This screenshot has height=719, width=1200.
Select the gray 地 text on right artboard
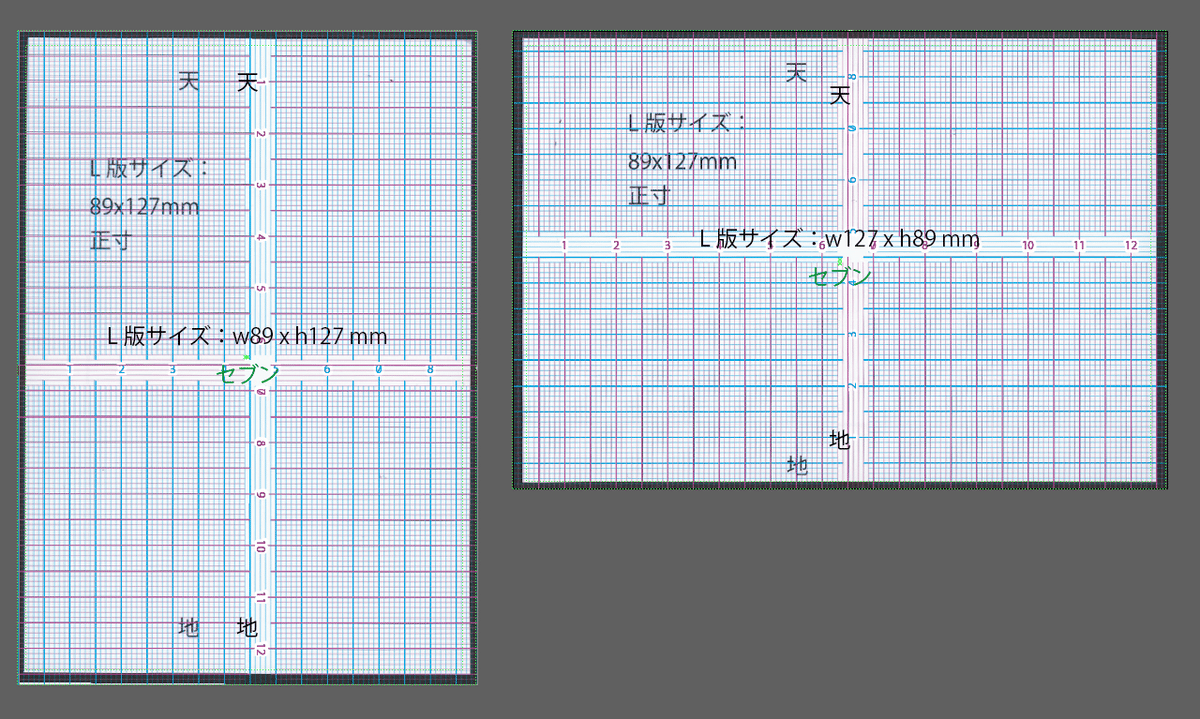click(797, 465)
